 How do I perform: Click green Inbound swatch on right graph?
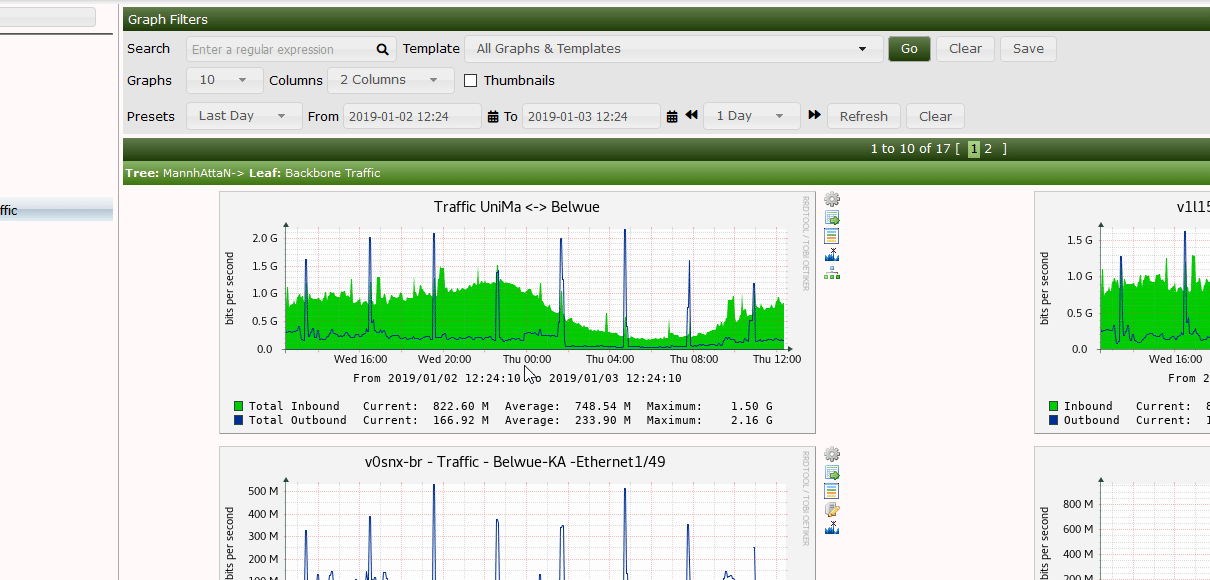[1054, 406]
